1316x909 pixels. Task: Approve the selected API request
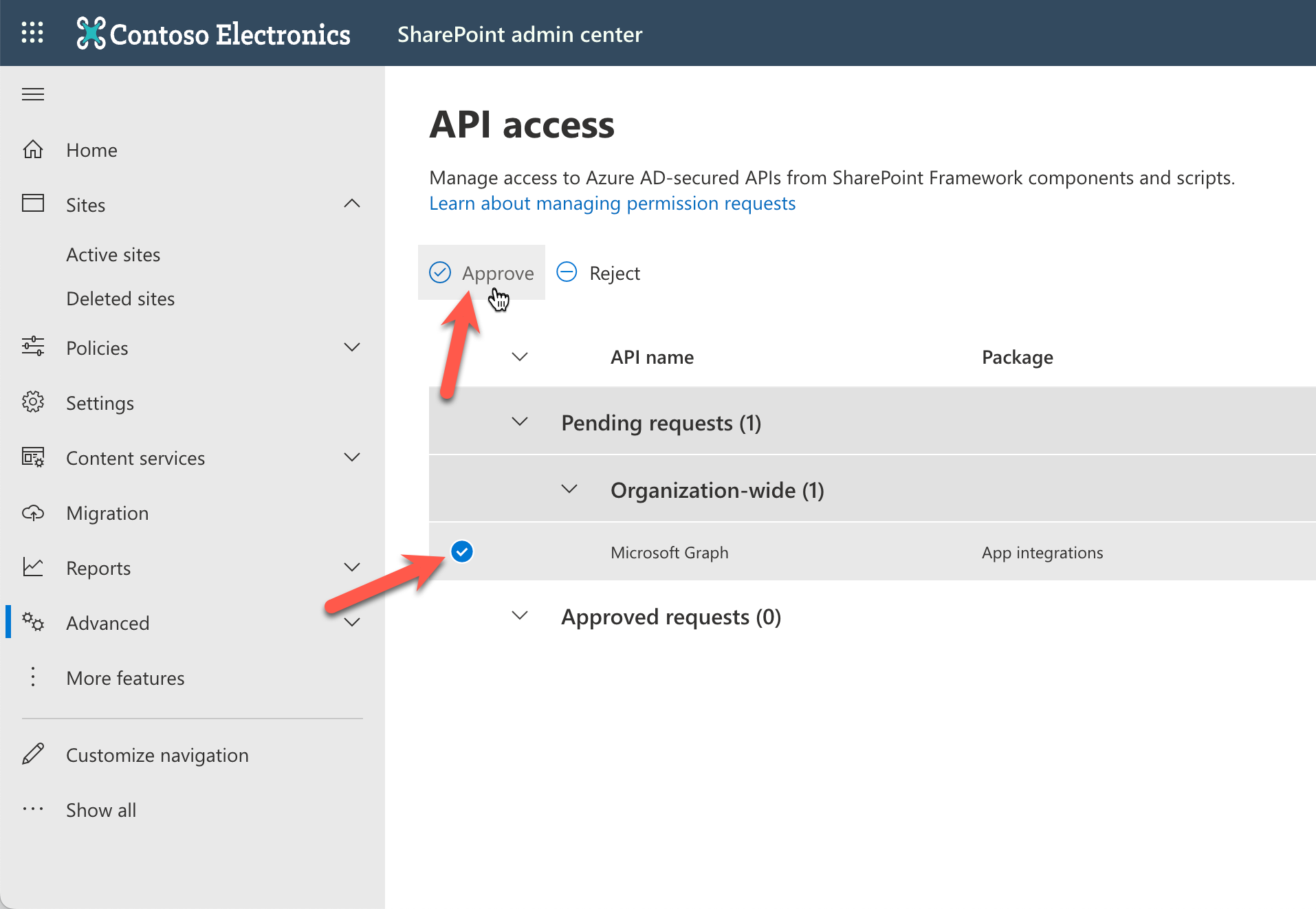pyautogui.click(x=481, y=273)
